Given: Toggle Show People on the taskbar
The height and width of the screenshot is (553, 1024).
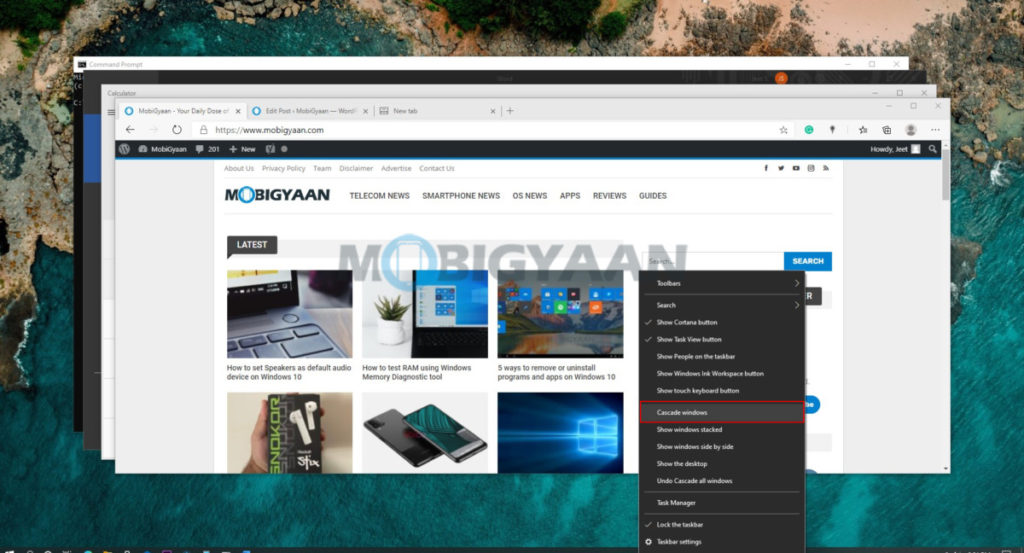Looking at the screenshot, I should 722,356.
